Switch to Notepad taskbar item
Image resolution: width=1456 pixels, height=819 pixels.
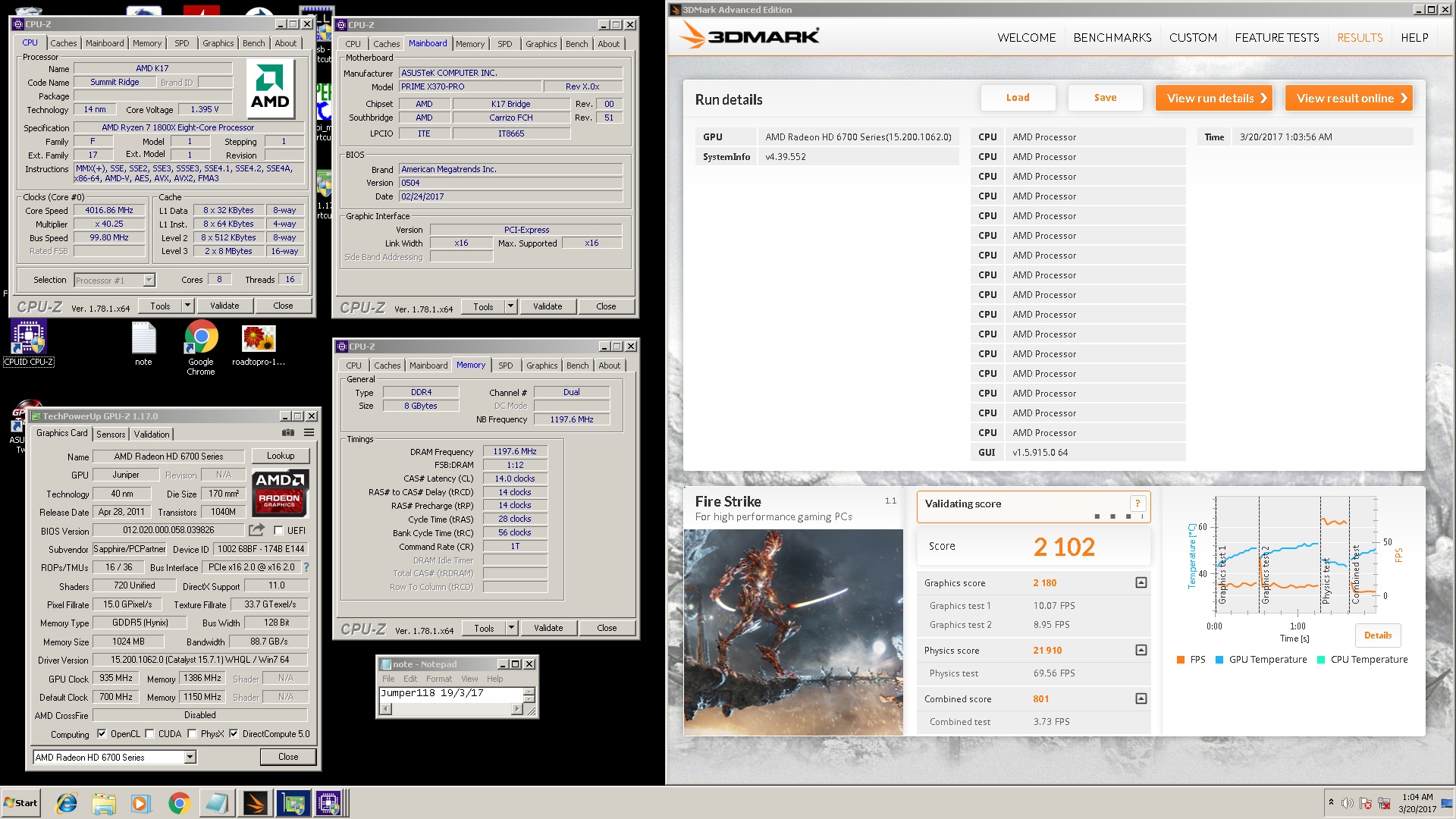pyautogui.click(x=217, y=803)
